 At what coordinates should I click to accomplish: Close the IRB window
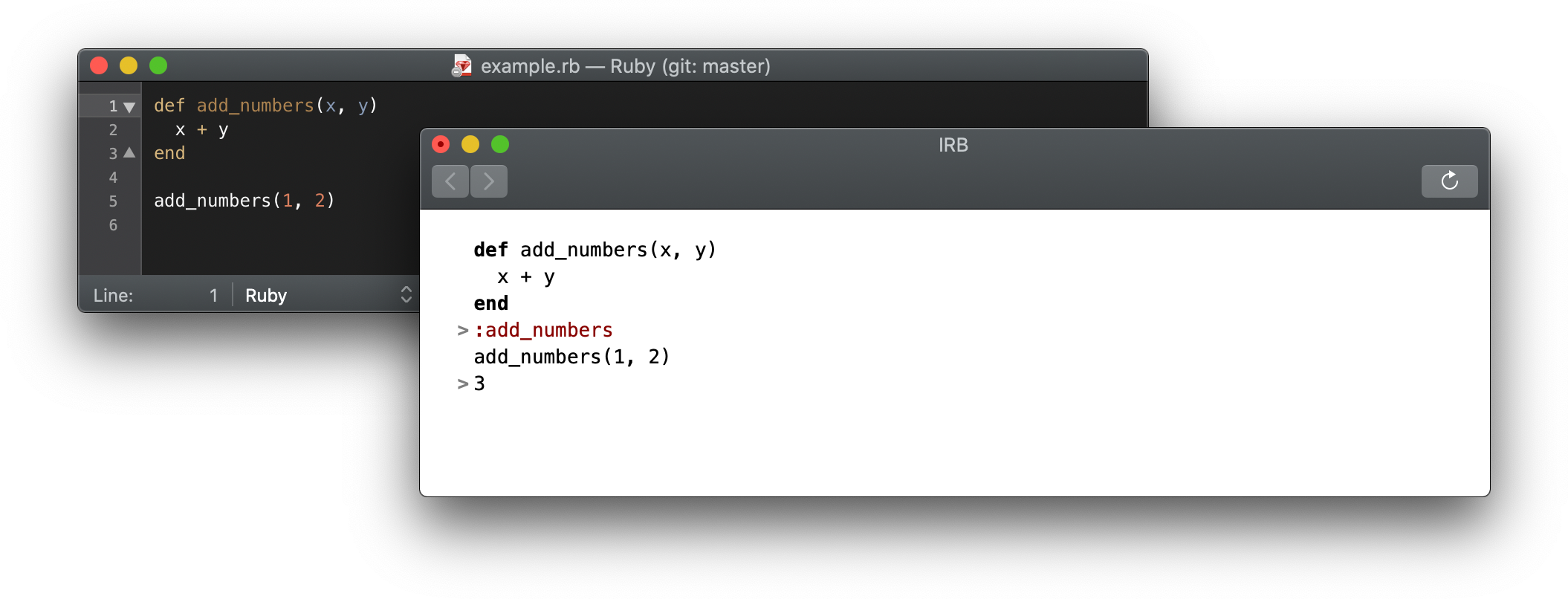click(441, 144)
